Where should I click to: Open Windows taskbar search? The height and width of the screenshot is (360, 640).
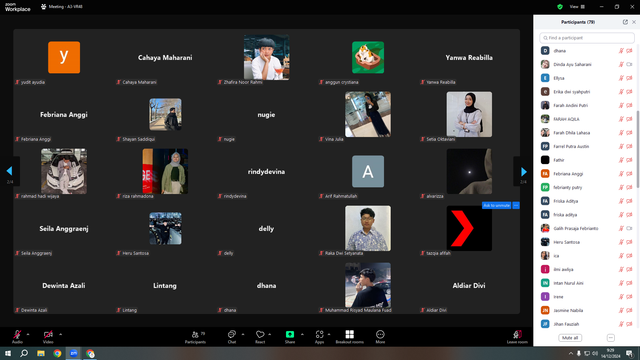24,353
